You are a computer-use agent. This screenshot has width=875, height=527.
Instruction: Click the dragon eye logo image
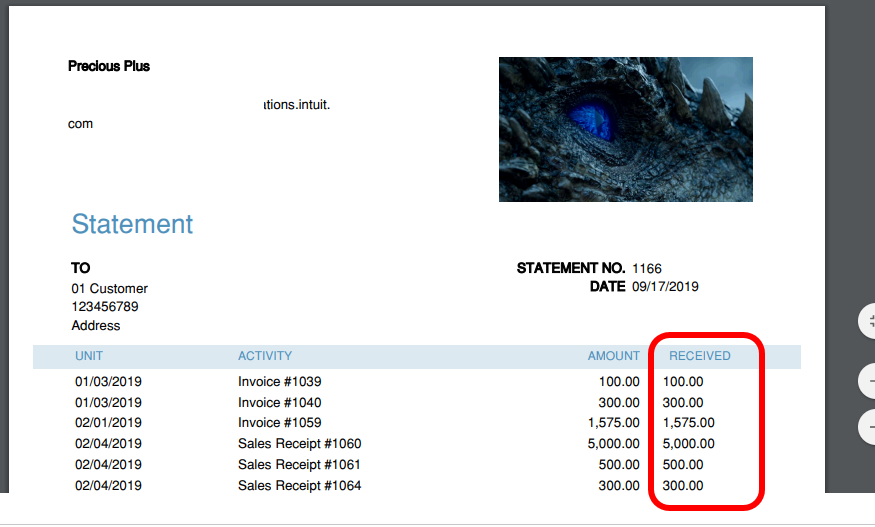pyautogui.click(x=626, y=130)
